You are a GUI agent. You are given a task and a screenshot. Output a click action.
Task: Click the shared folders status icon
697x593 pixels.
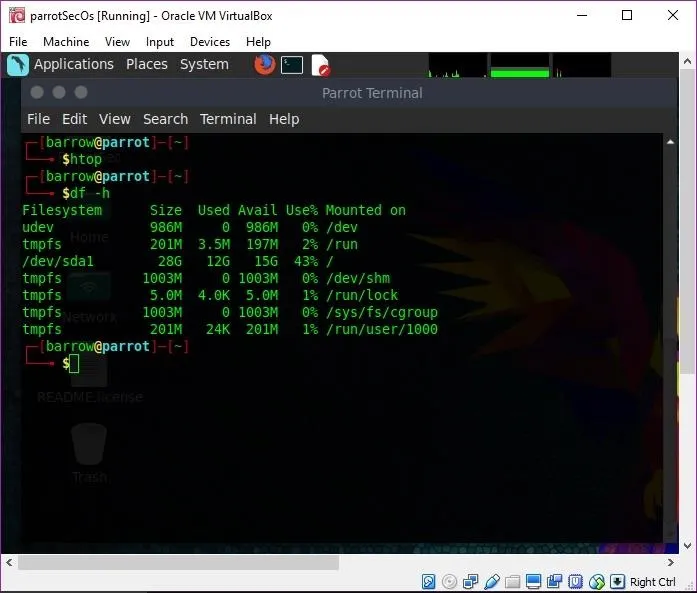512,581
